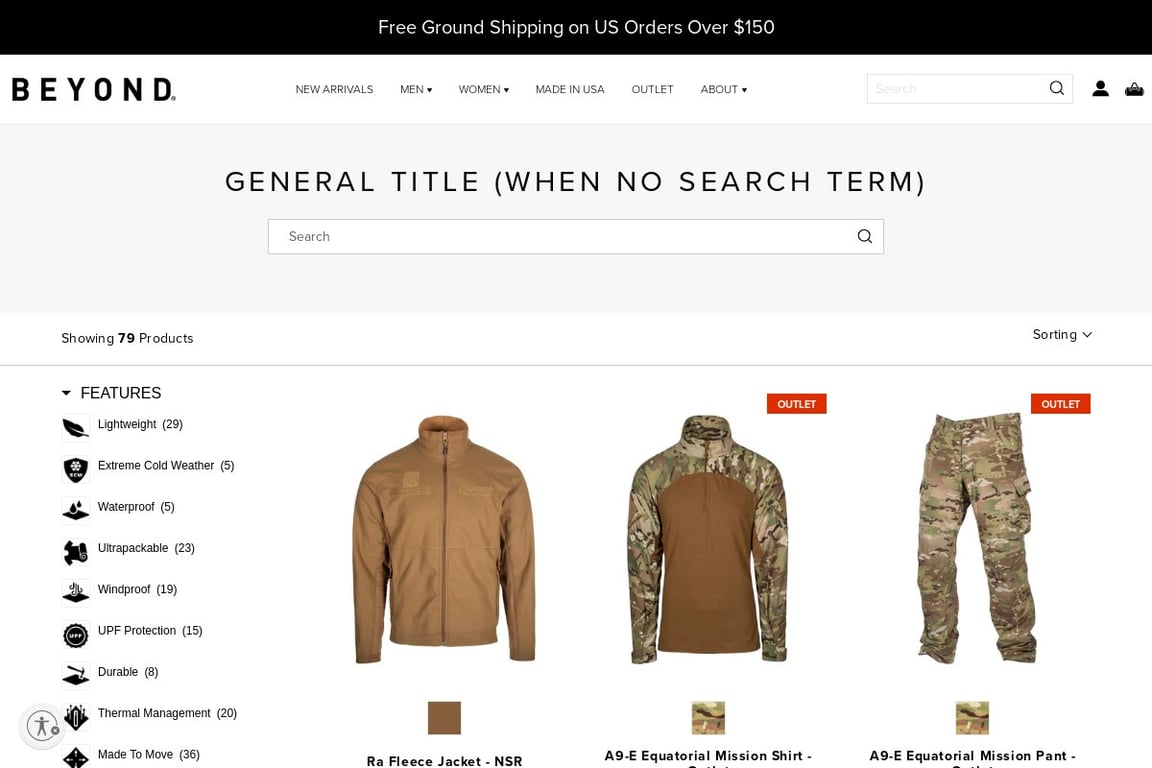Select brown swatch under Ra Fleece Jacket
Screen dimensions: 1152x768
pyautogui.click(x=444, y=718)
